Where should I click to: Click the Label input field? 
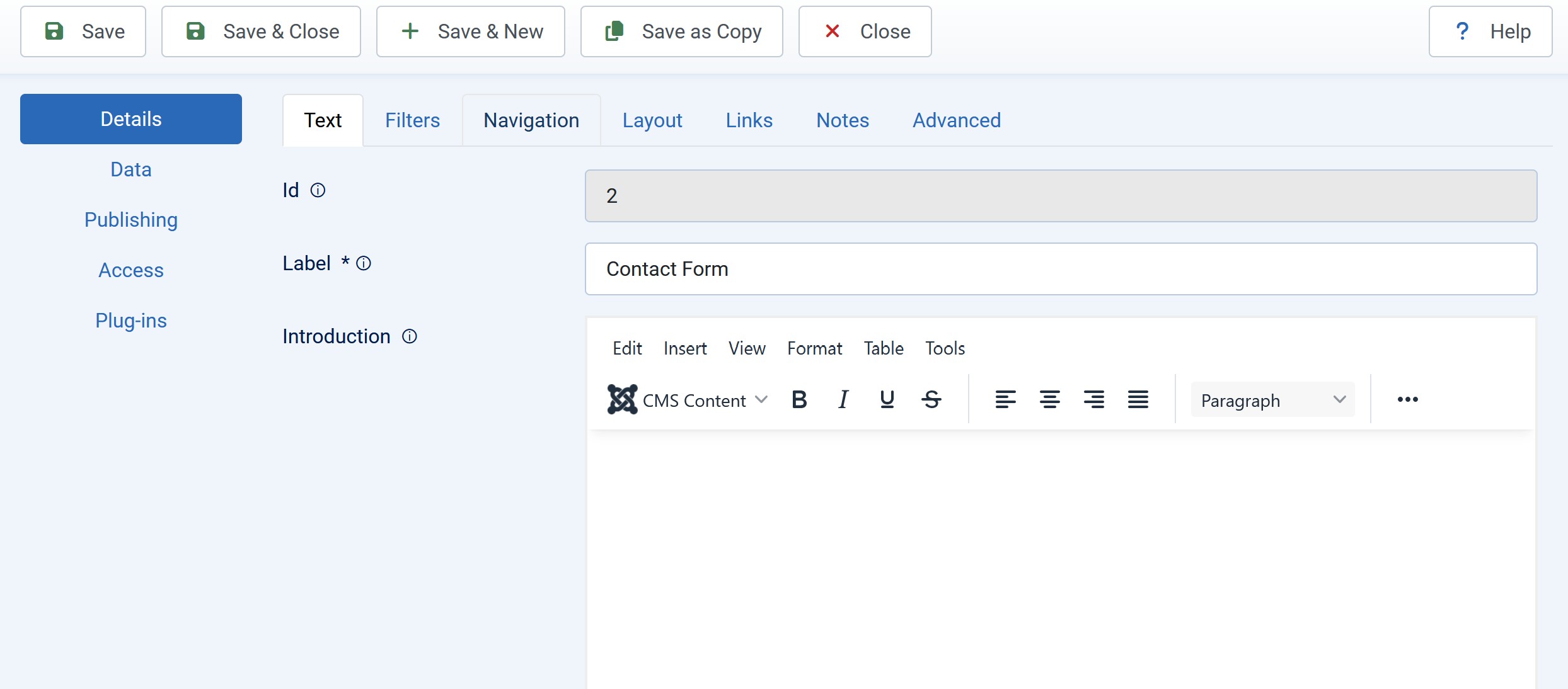(1061, 269)
